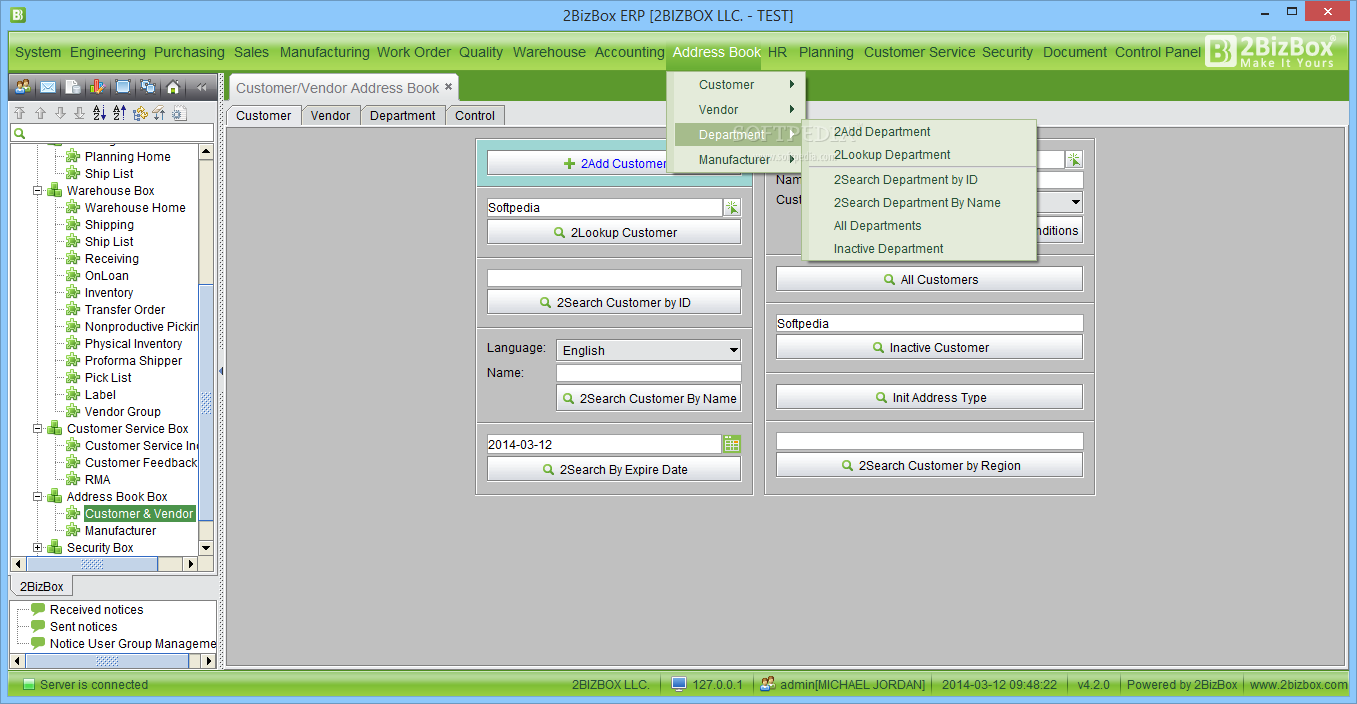This screenshot has height=704, width=1357.
Task: Open the tree settings gear icon
Action: pyautogui.click(x=179, y=113)
